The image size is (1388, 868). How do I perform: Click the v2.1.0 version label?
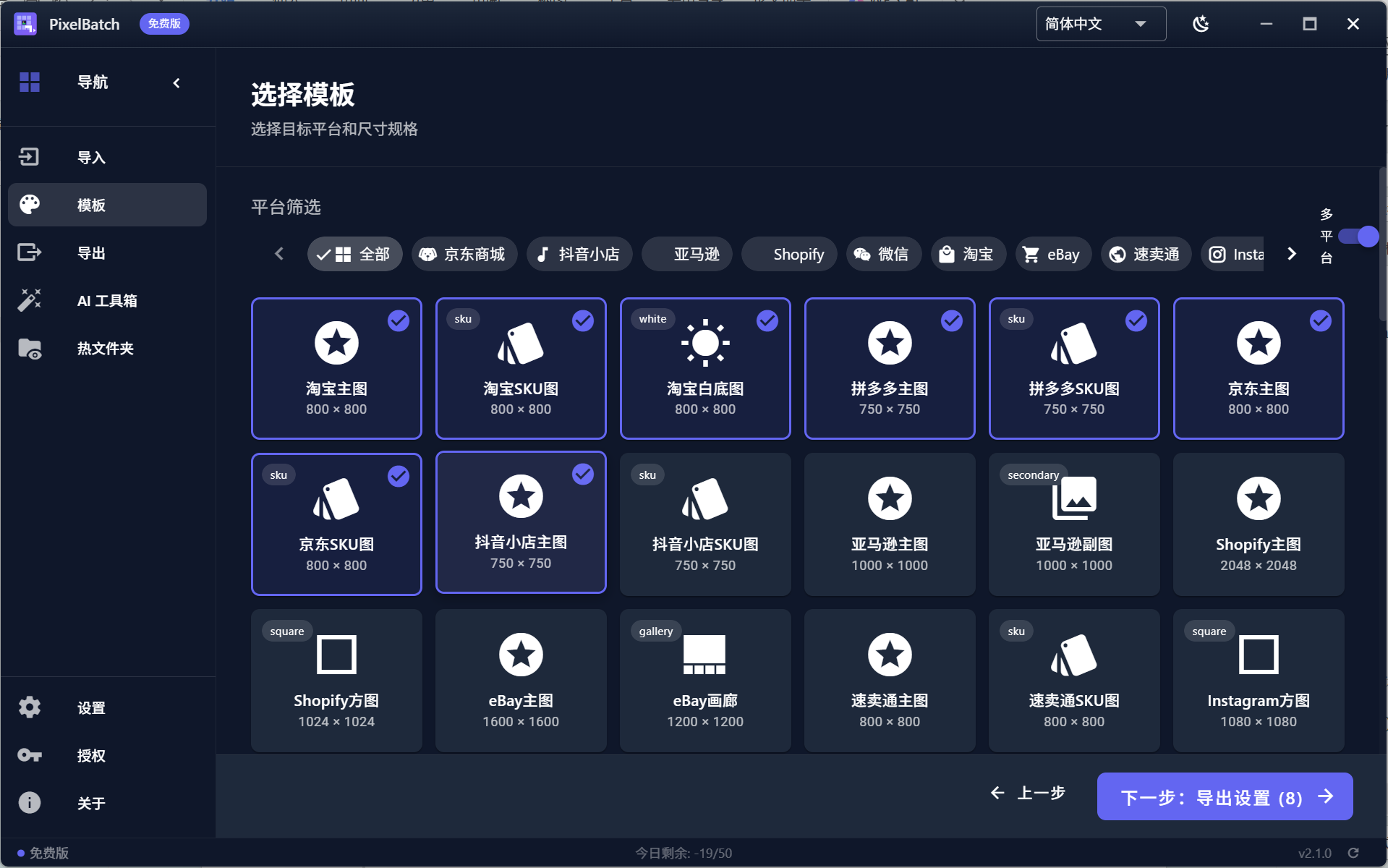pos(1314,853)
